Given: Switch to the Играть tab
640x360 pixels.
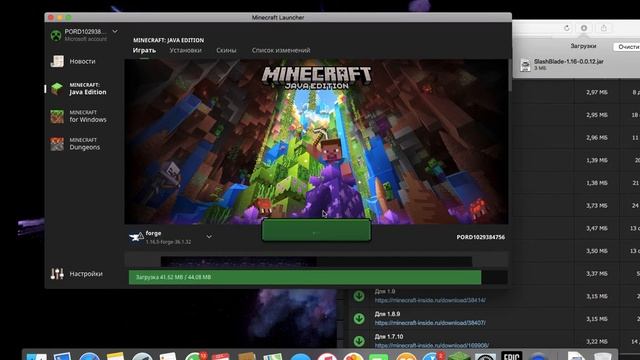Looking at the screenshot, I should pyautogui.click(x=144, y=50).
